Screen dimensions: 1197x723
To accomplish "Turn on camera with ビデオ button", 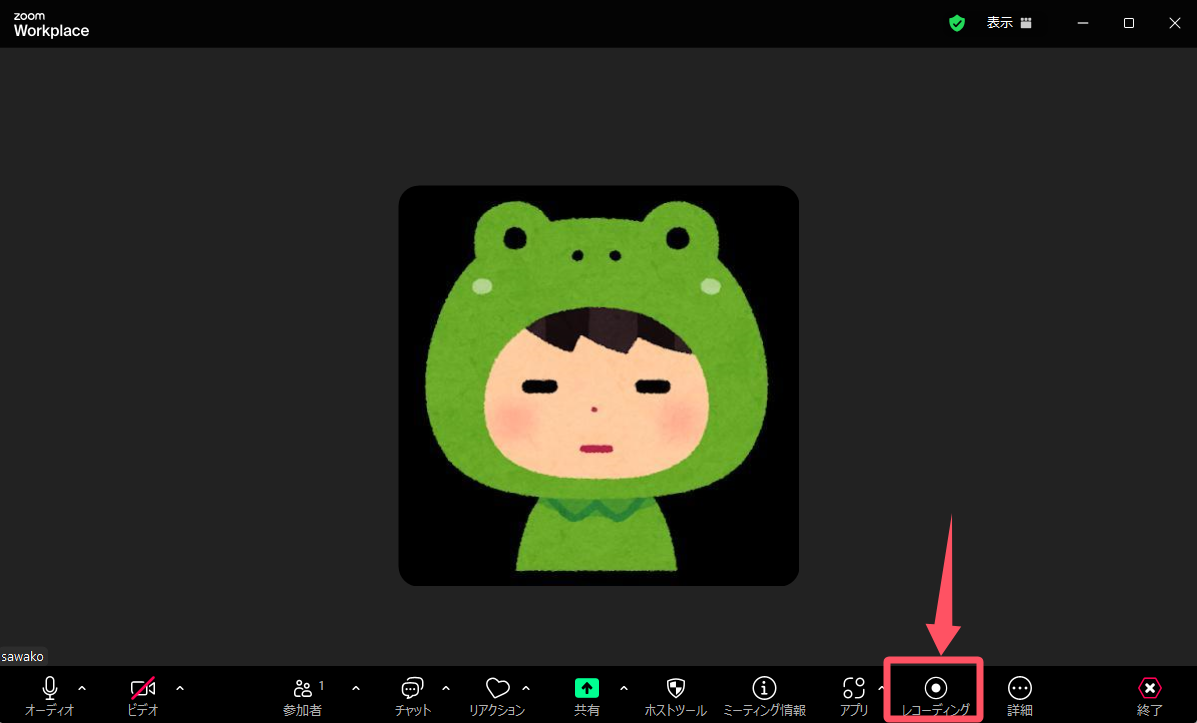I will [x=143, y=694].
